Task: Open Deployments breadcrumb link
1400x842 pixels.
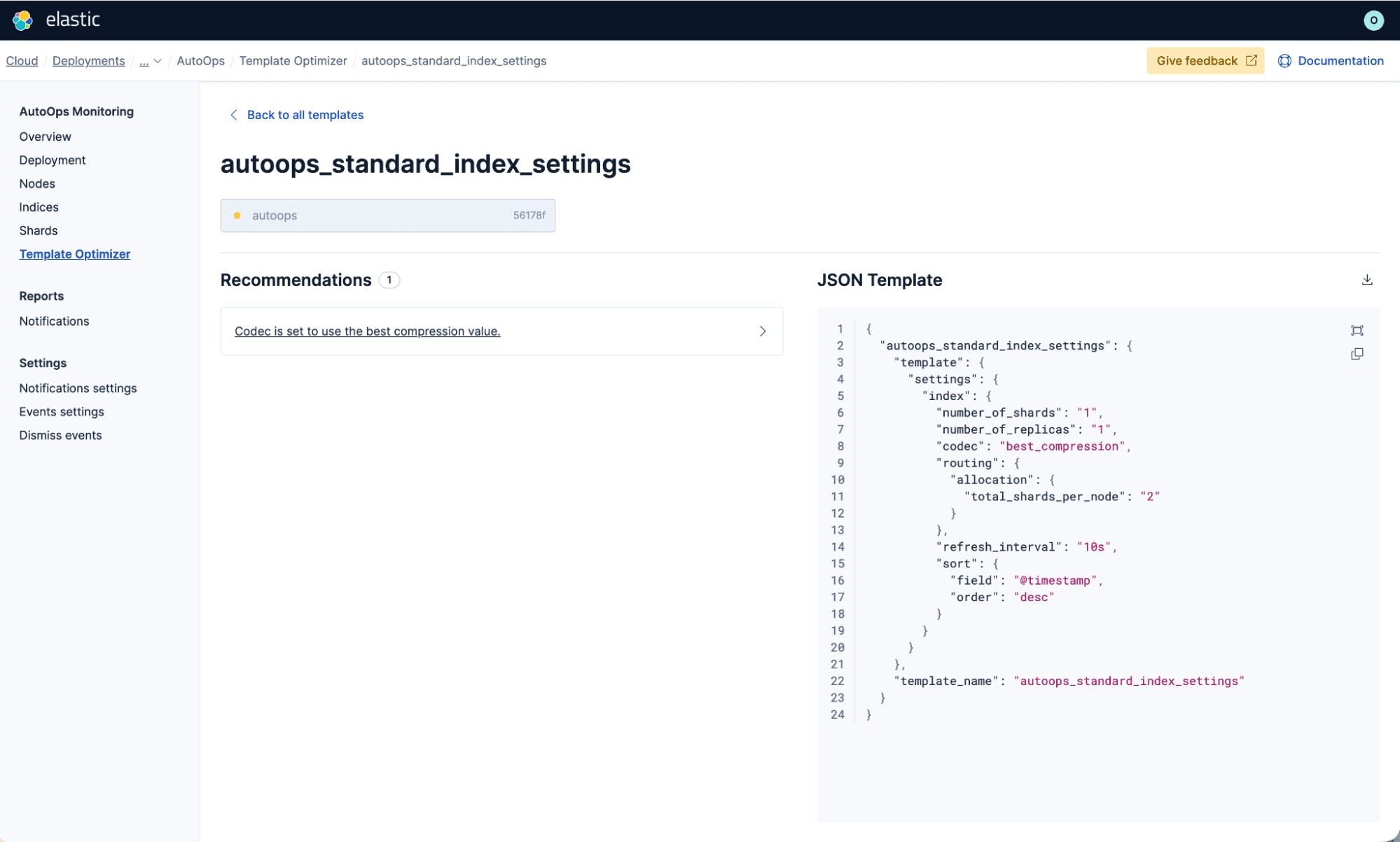Action: 89,61
